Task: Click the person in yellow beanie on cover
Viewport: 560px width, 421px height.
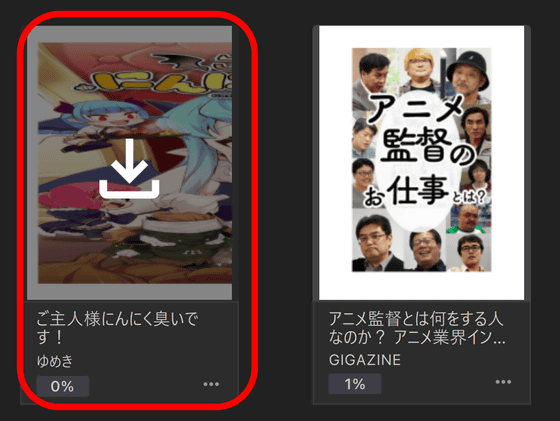Action: point(419,66)
